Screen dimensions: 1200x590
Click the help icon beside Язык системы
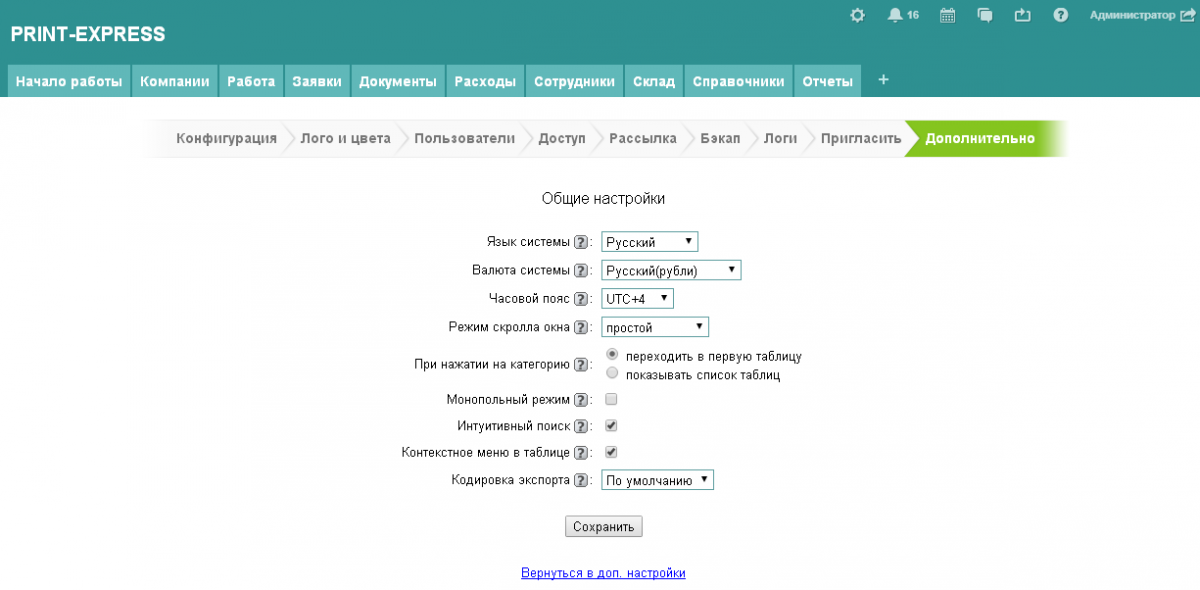(581, 242)
